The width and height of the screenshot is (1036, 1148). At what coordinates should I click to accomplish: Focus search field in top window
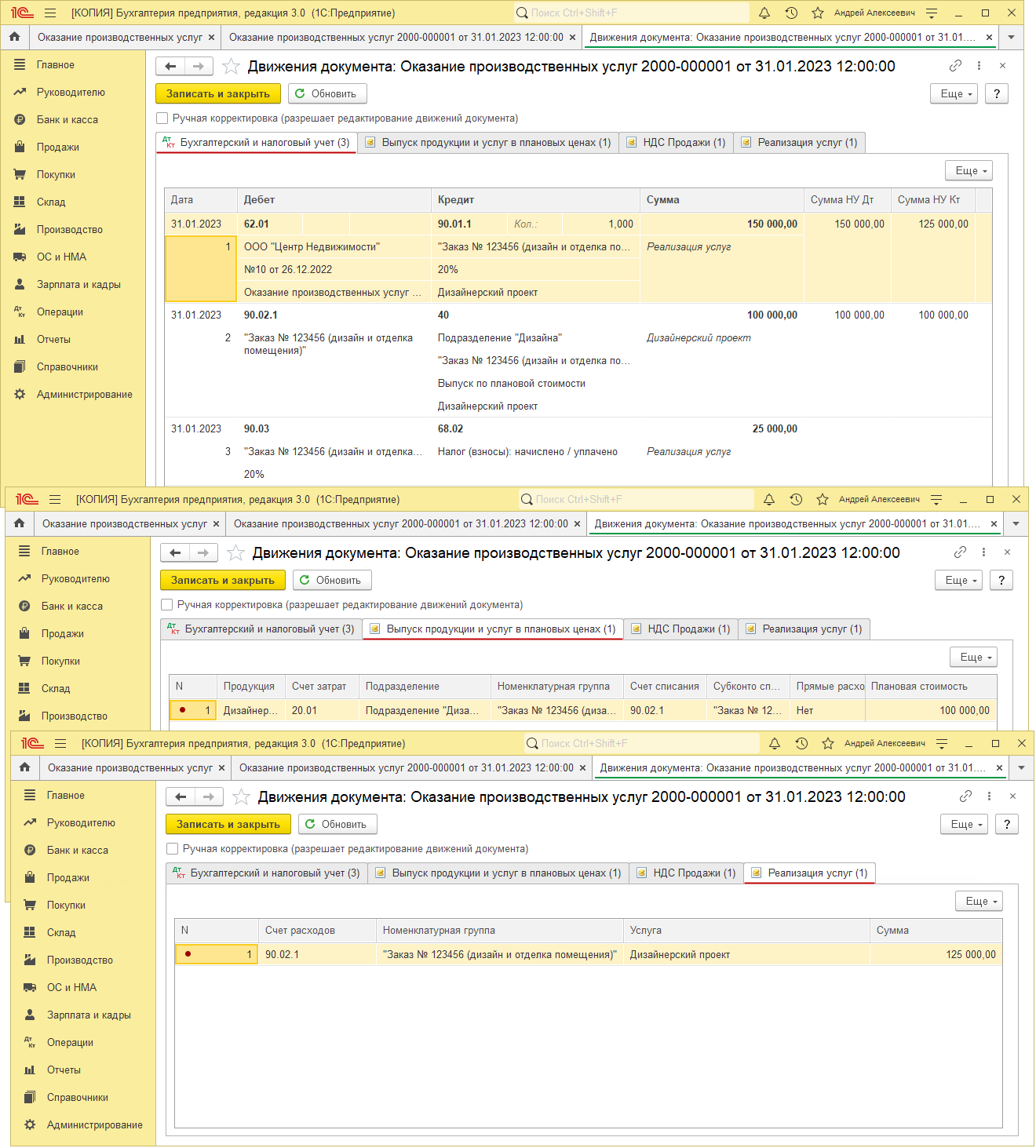click(x=632, y=13)
